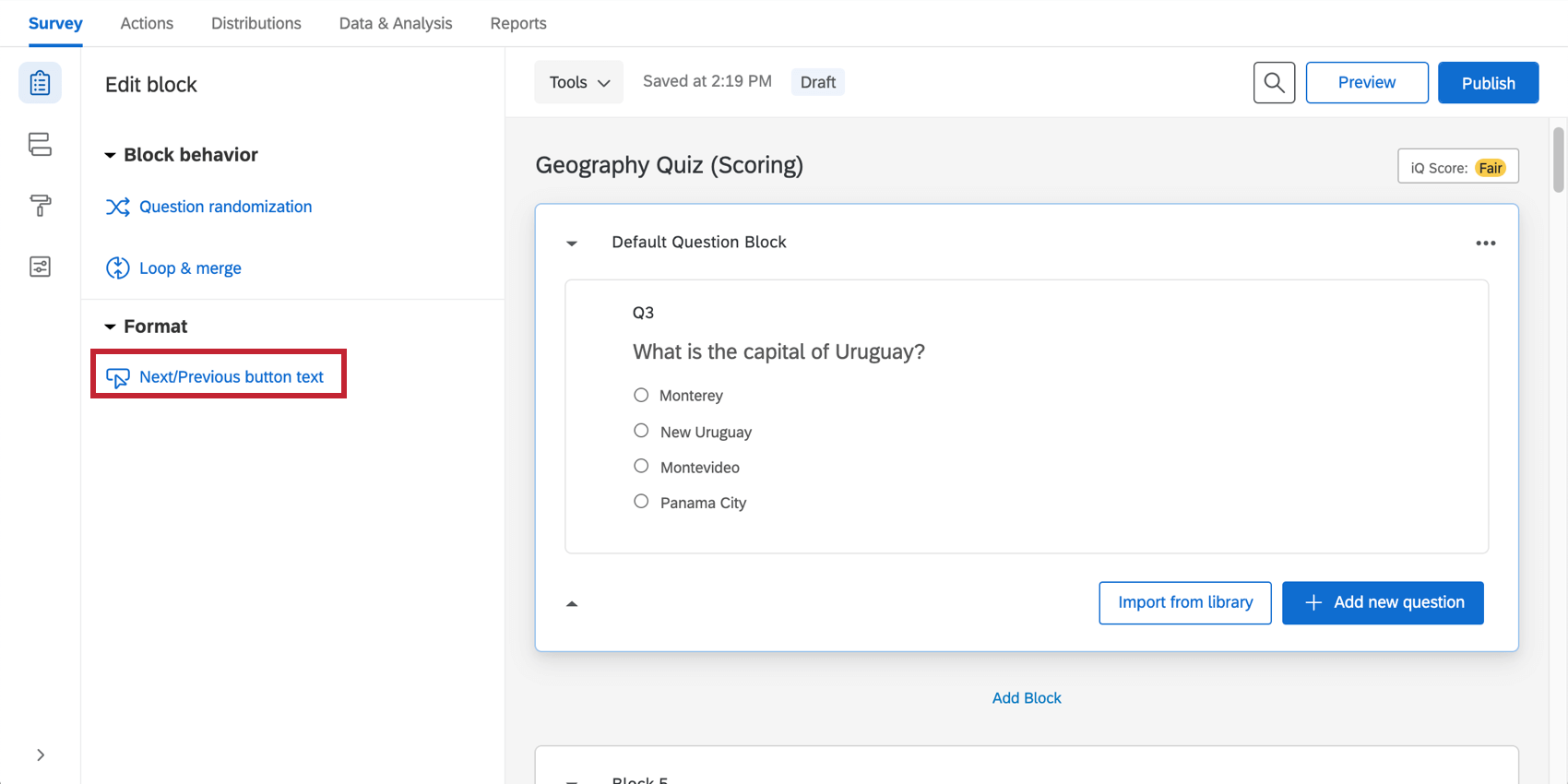Open the Survey Builder clipboard icon
This screenshot has width=1568, height=784.
point(40,82)
